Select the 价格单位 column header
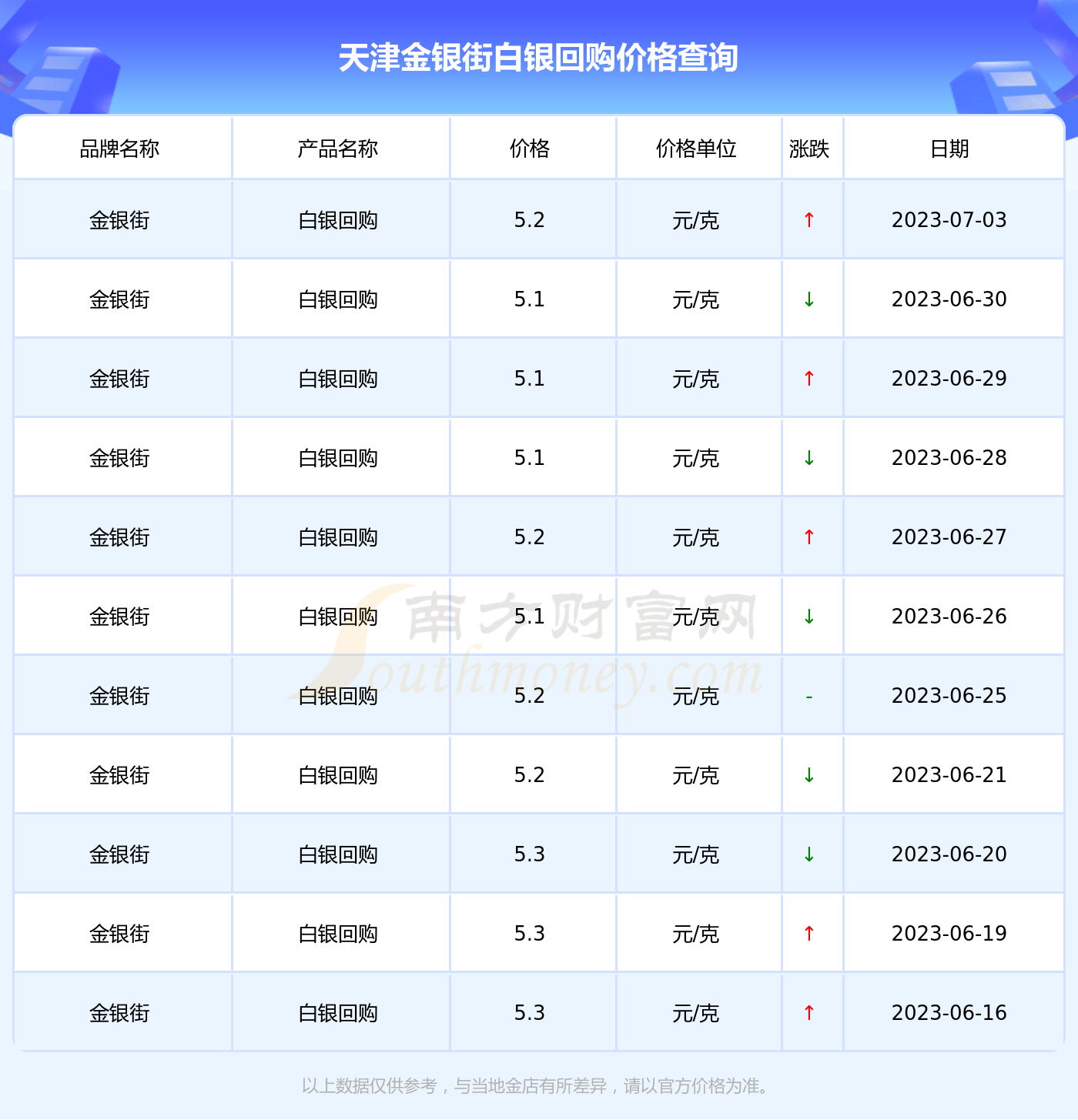The height and width of the screenshot is (1120, 1078). coord(696,149)
